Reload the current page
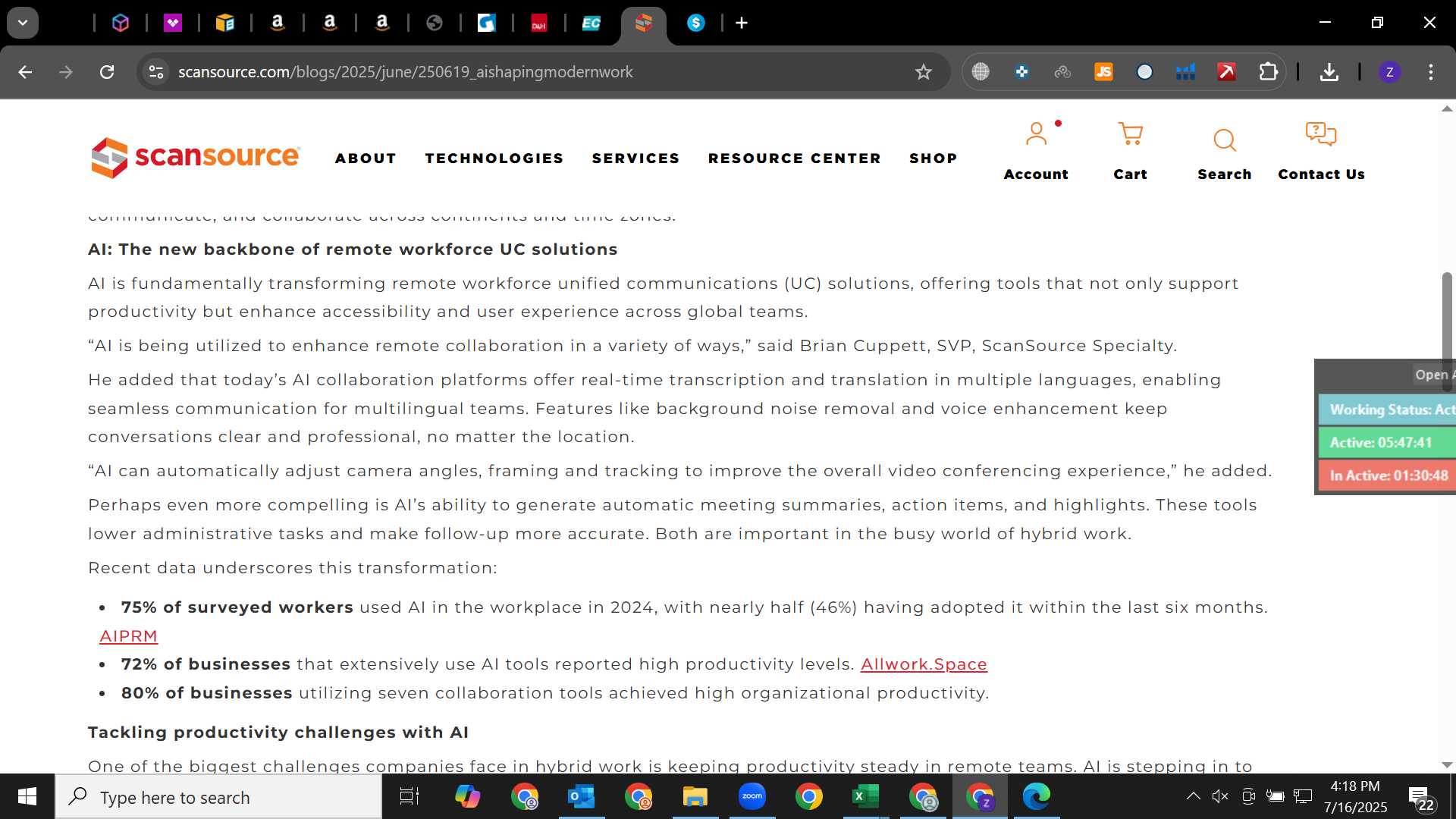 107,72
